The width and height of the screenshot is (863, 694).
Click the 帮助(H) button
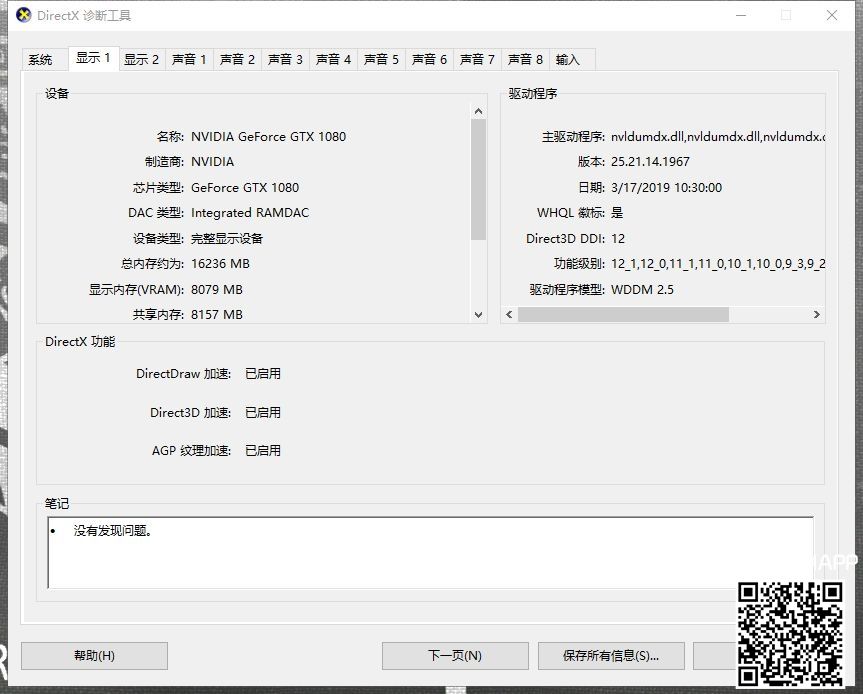(94, 656)
